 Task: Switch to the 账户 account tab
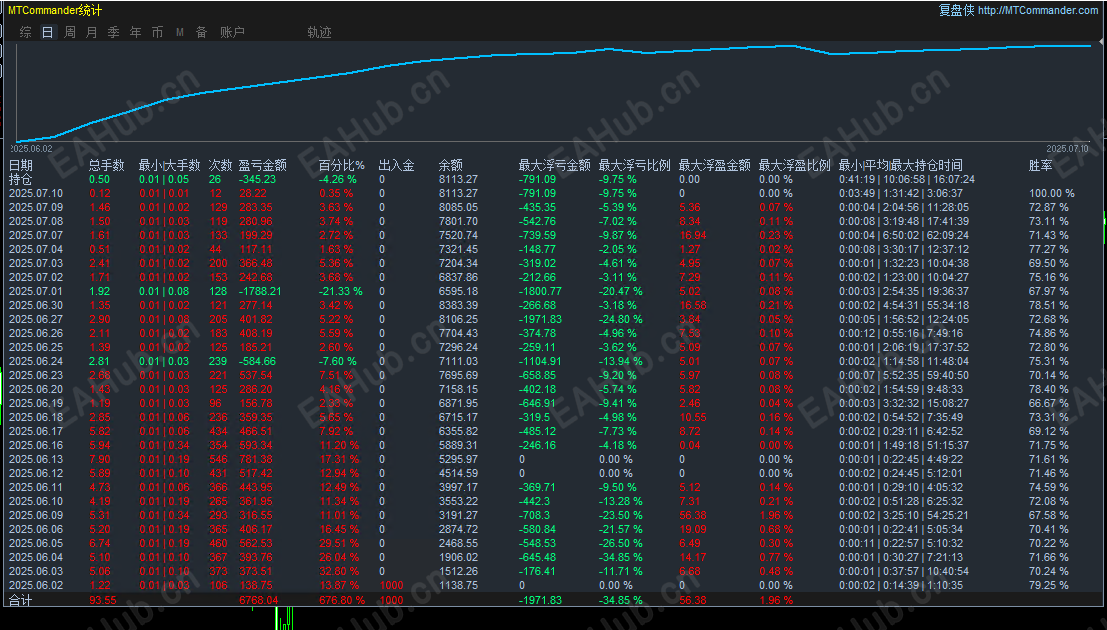[232, 32]
